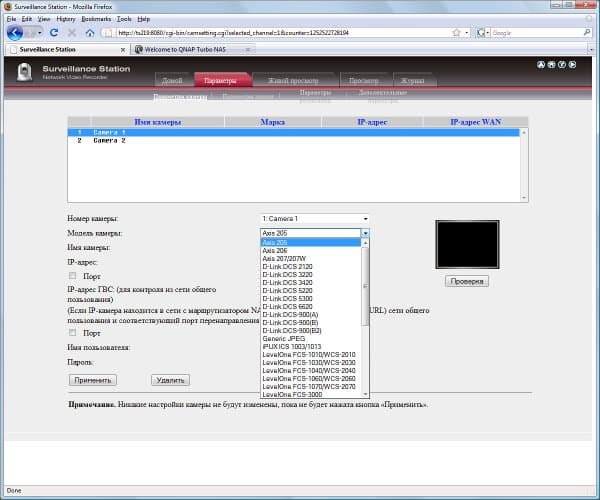Click the model dropdown list scrollbar thumb
Image resolution: width=600 pixels, height=500 pixels.
[x=365, y=286]
